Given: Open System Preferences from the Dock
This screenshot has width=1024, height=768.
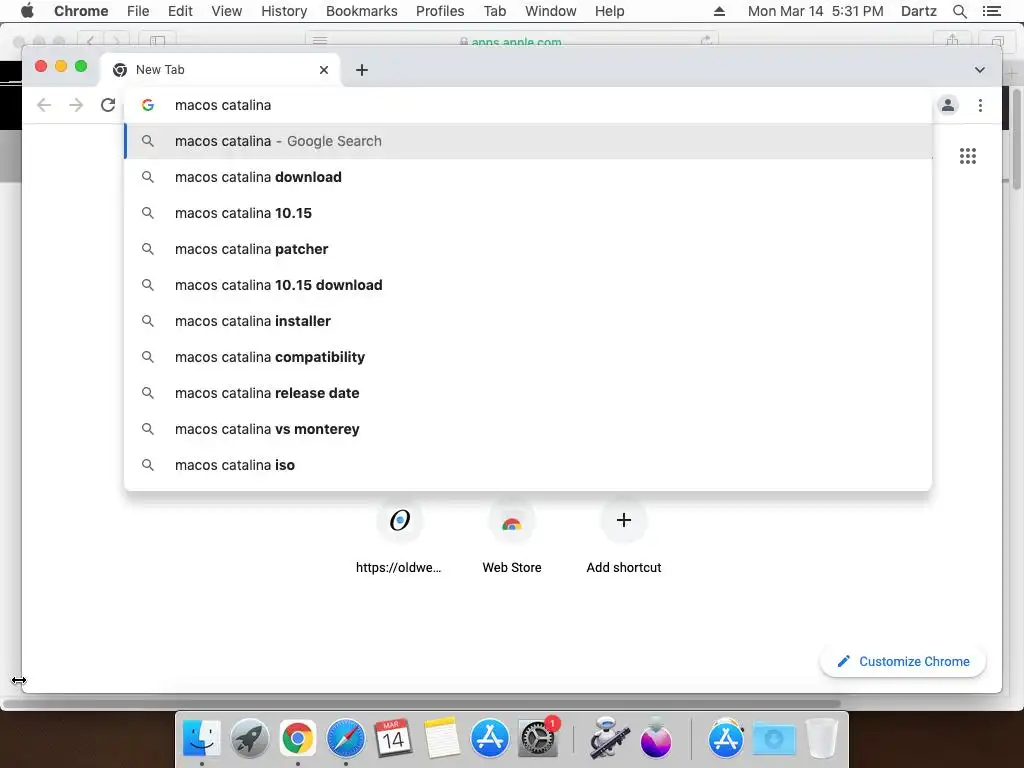Looking at the screenshot, I should pos(538,739).
